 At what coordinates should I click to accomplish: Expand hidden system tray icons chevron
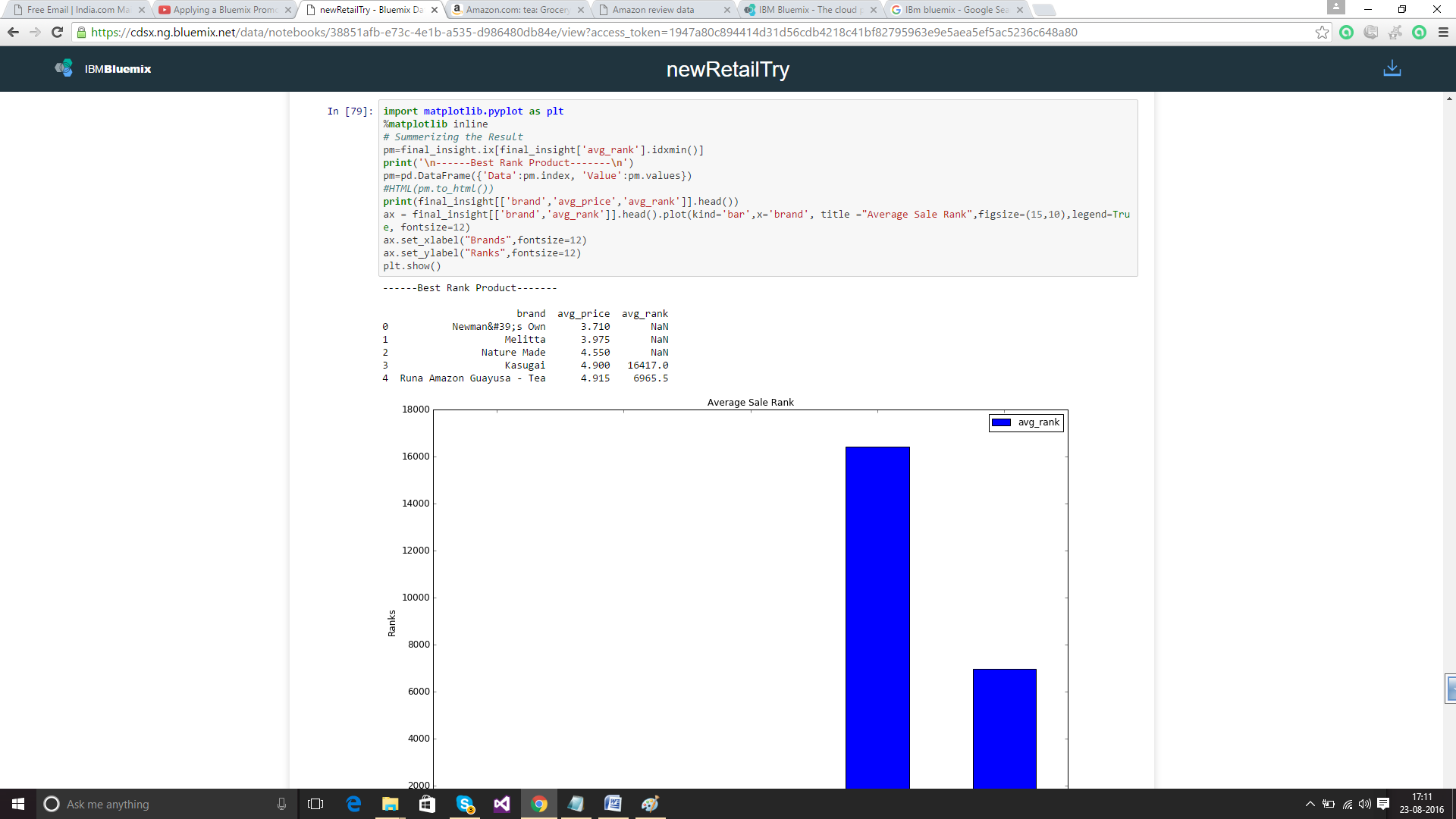[x=1310, y=804]
